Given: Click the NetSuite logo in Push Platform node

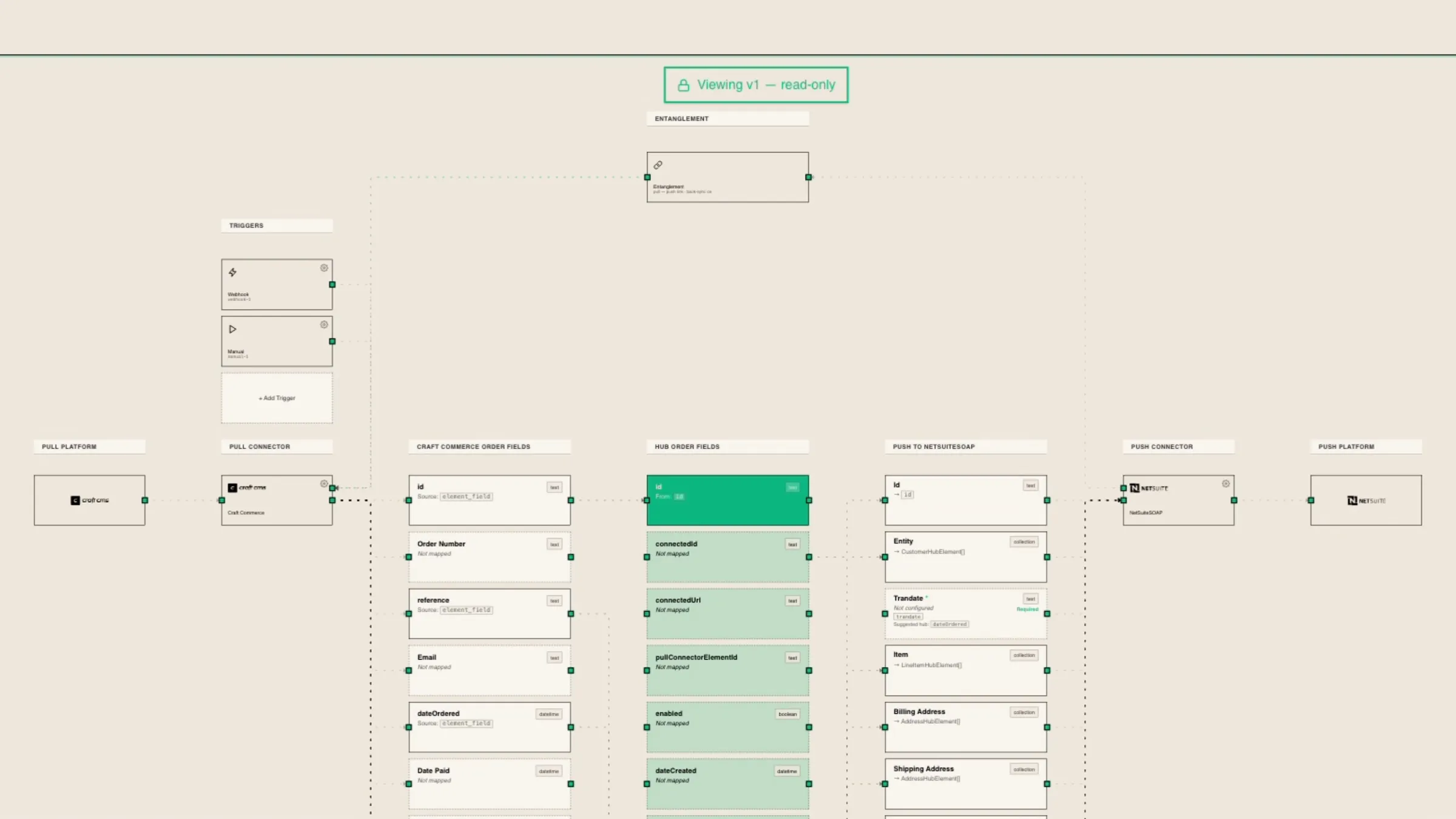Looking at the screenshot, I should (x=1366, y=500).
